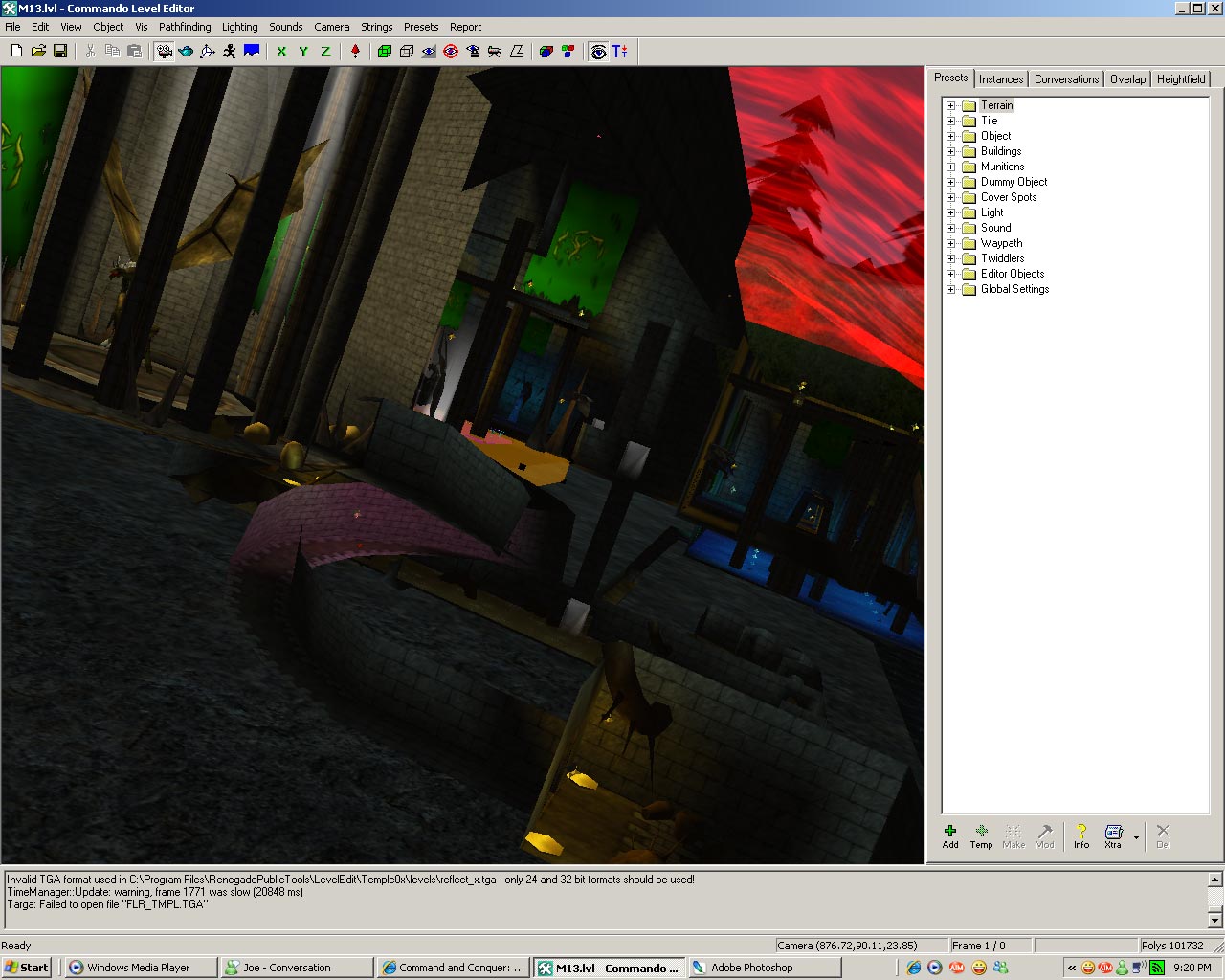Click the Add preset button
The width and height of the screenshot is (1225, 980).
point(950,835)
